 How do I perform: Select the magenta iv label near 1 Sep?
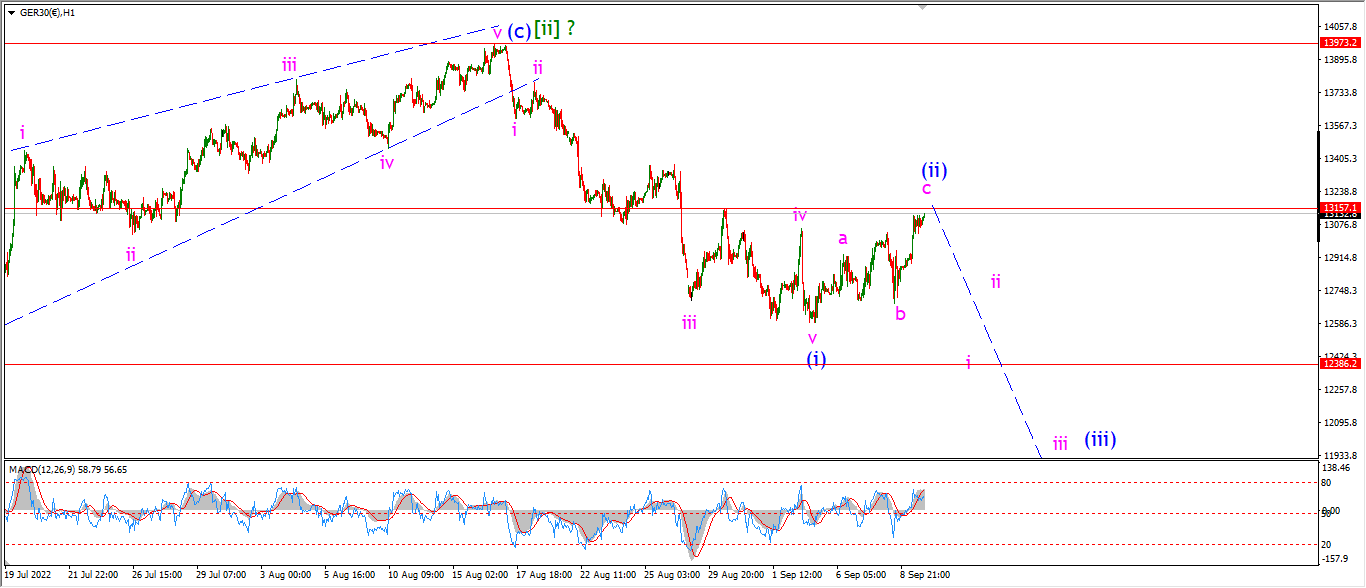[800, 214]
